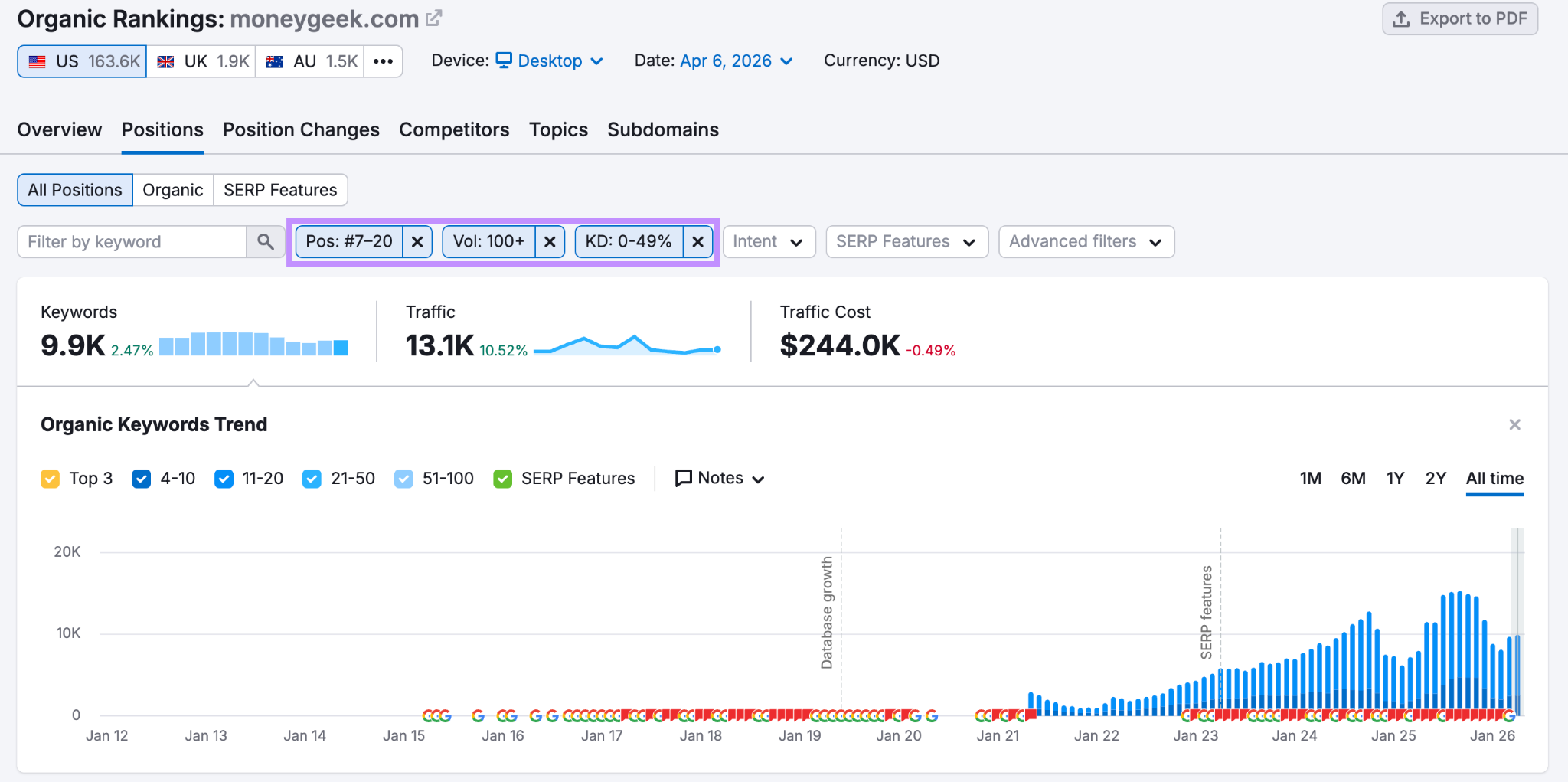Close the Organic Keywords Trend panel
This screenshot has width=1568, height=782.
(x=1514, y=424)
